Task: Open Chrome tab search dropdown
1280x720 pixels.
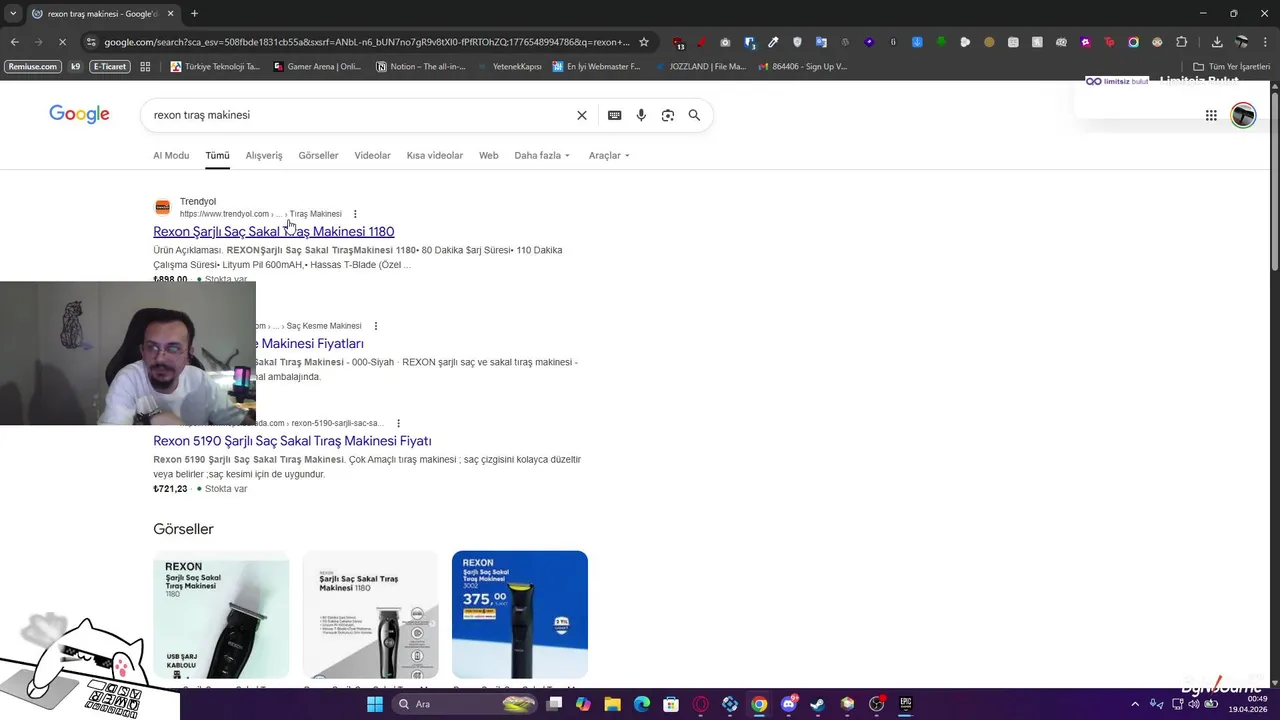Action: 13,13
